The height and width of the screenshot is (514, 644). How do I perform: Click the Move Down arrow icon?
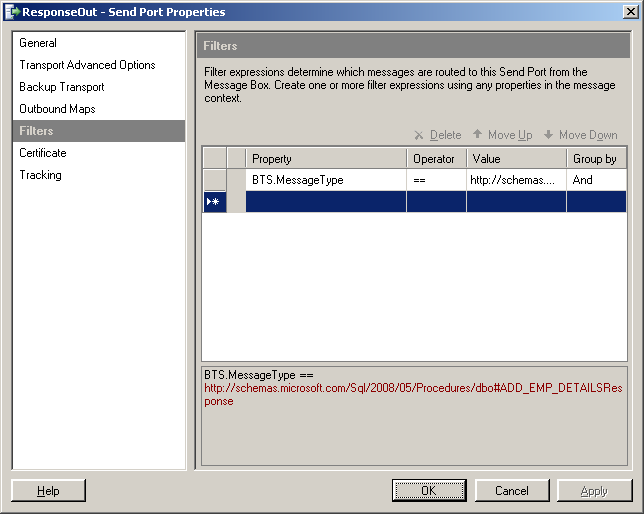[x=548, y=134]
